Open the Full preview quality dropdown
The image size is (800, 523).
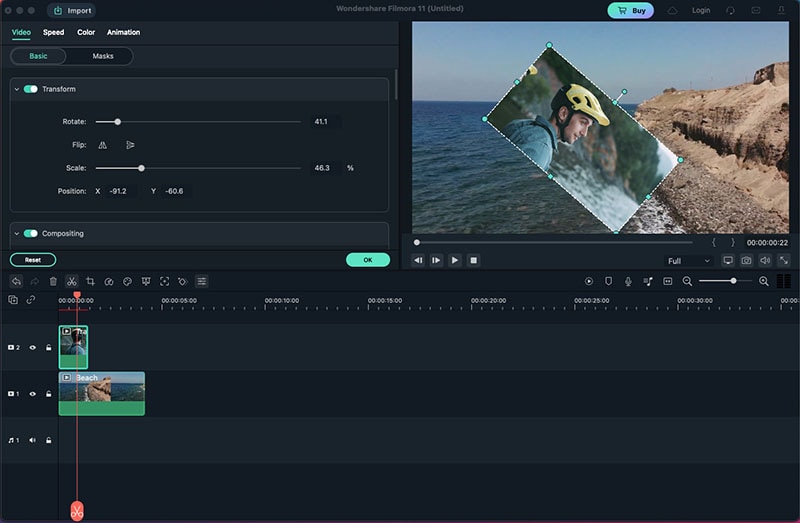tap(688, 261)
